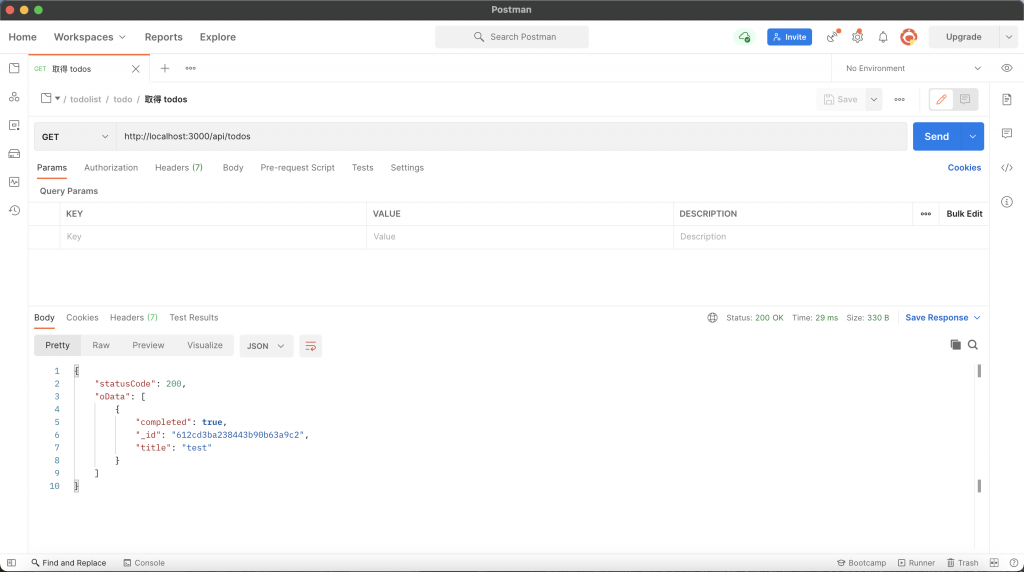1024x572 pixels.
Task: Select Raw response view
Action: pyautogui.click(x=101, y=345)
